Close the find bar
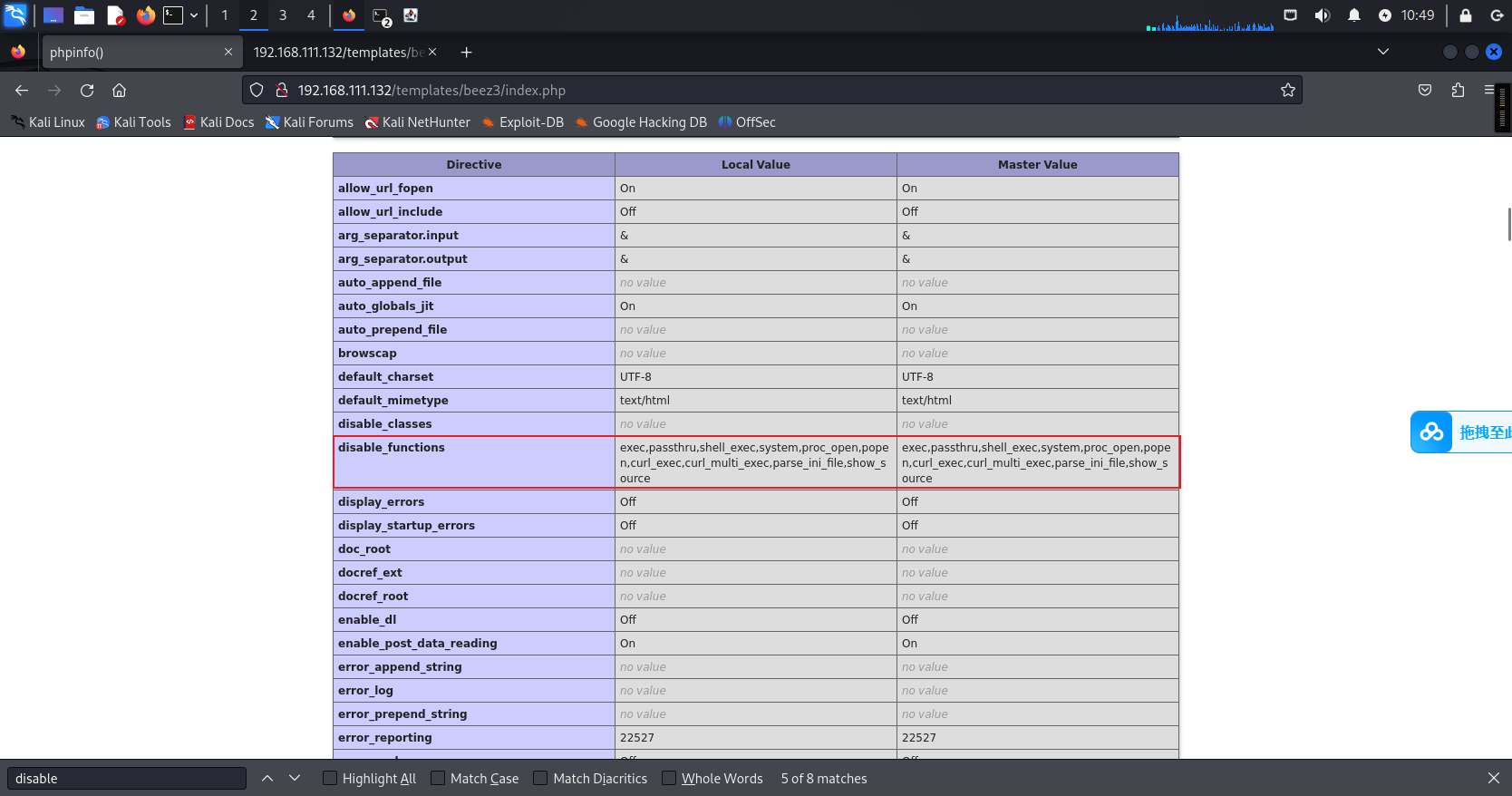 (1494, 778)
